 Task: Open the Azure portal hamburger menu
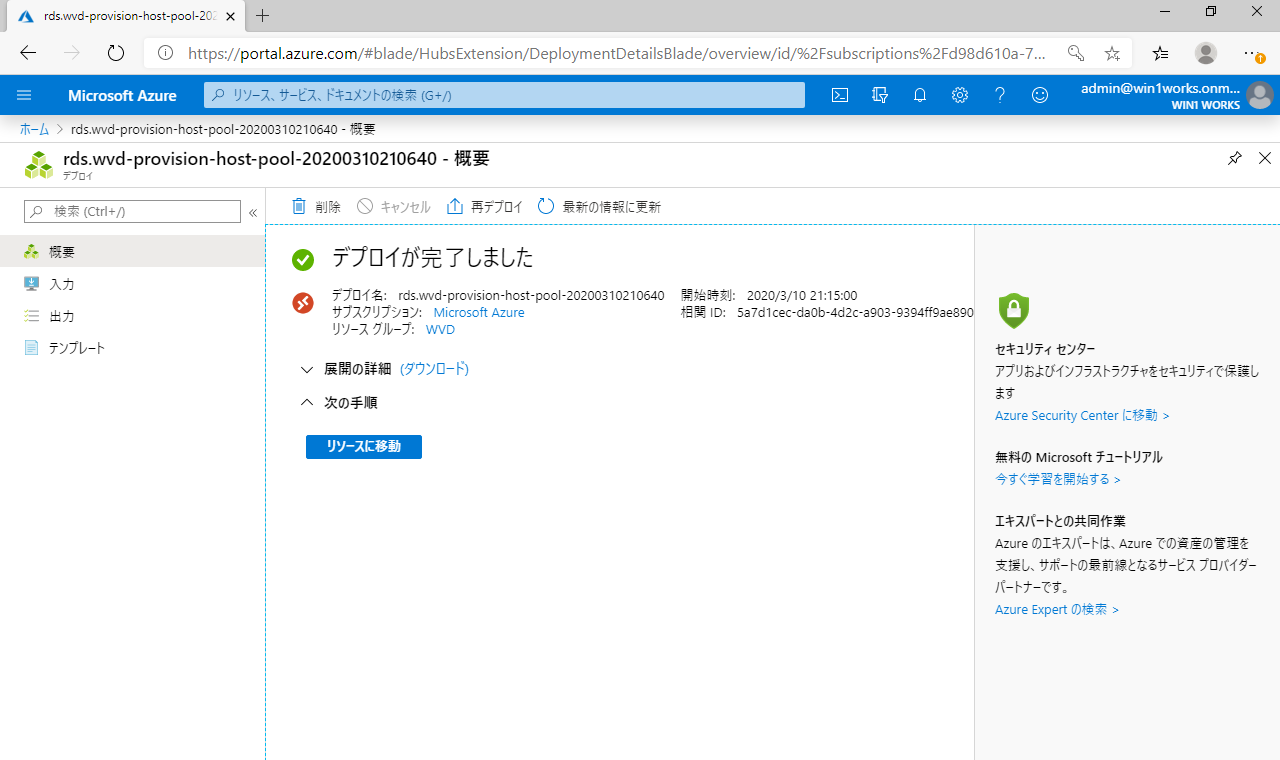coord(25,95)
